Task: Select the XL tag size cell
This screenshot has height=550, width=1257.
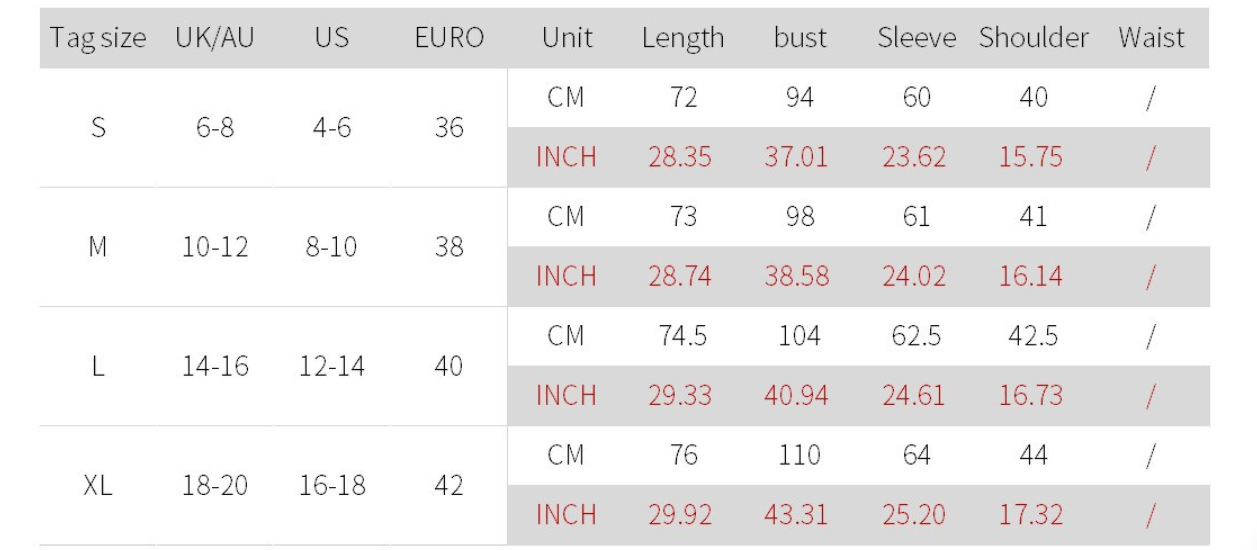Action: pos(98,486)
